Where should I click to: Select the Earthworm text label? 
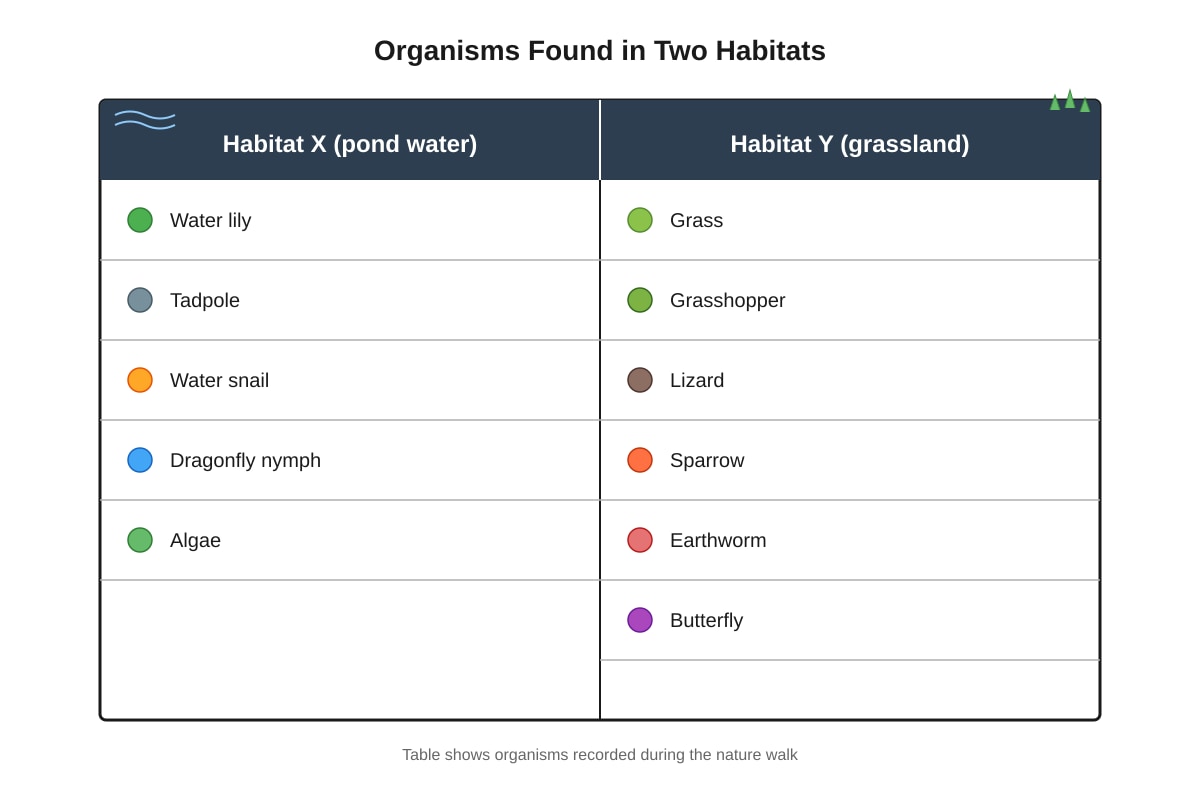pyautogui.click(x=718, y=540)
